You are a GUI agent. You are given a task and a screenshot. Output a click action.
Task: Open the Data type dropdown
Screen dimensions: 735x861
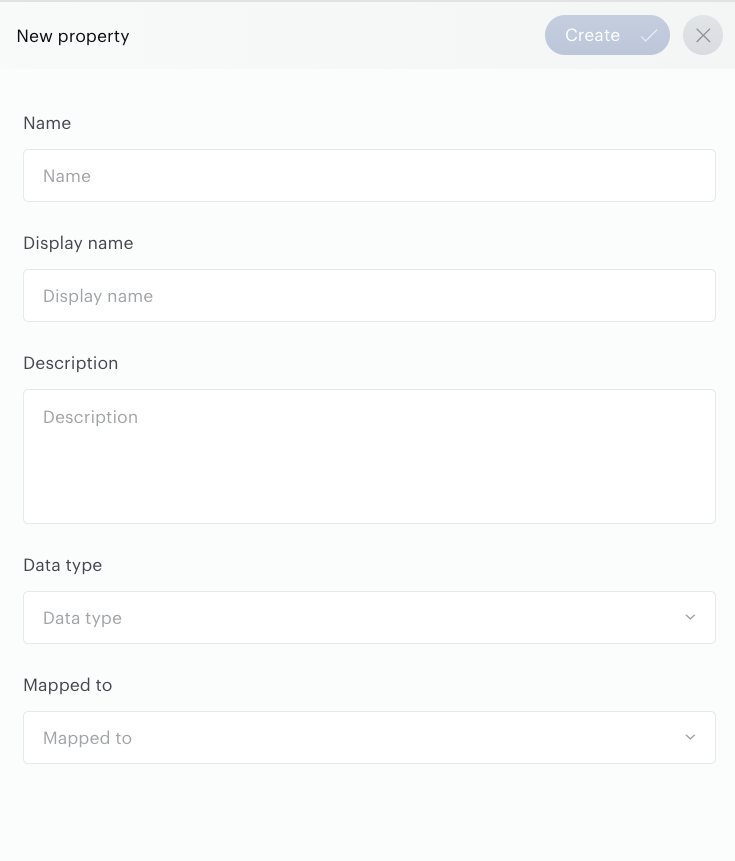click(x=369, y=617)
